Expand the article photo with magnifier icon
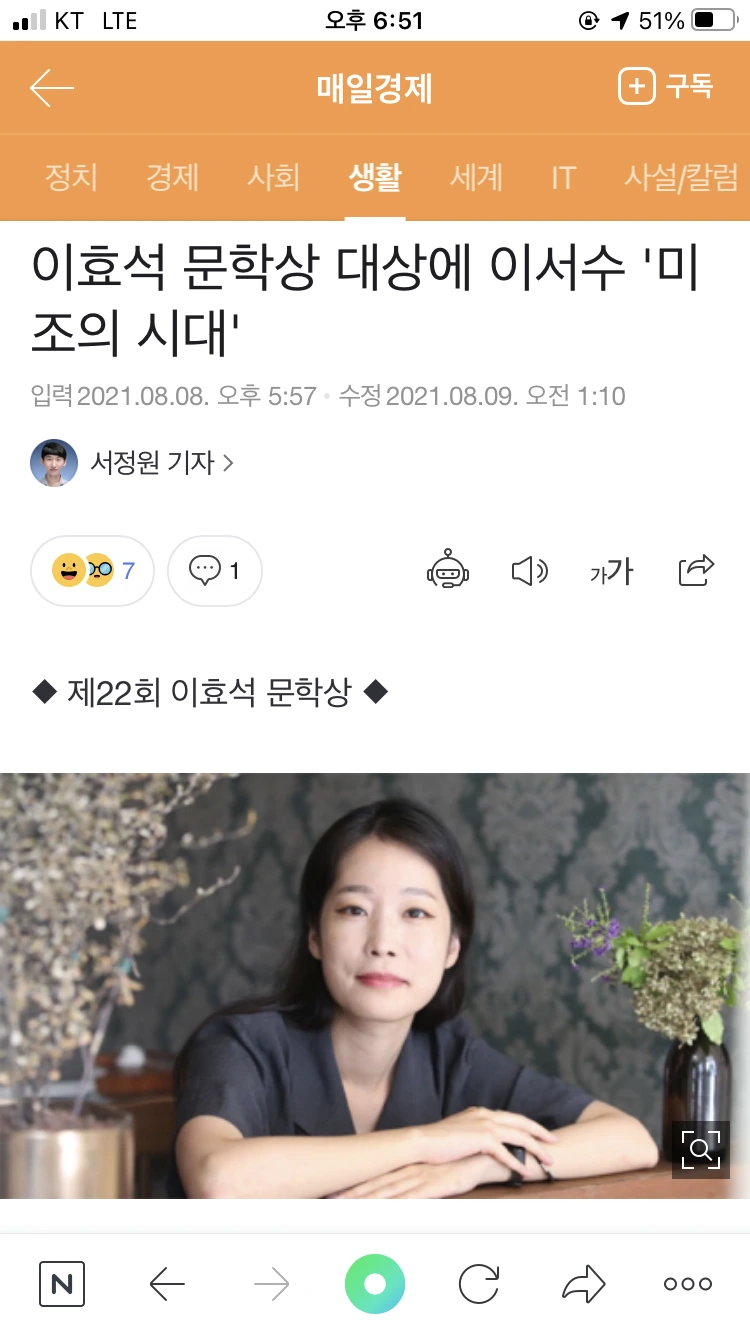 pyautogui.click(x=700, y=1149)
